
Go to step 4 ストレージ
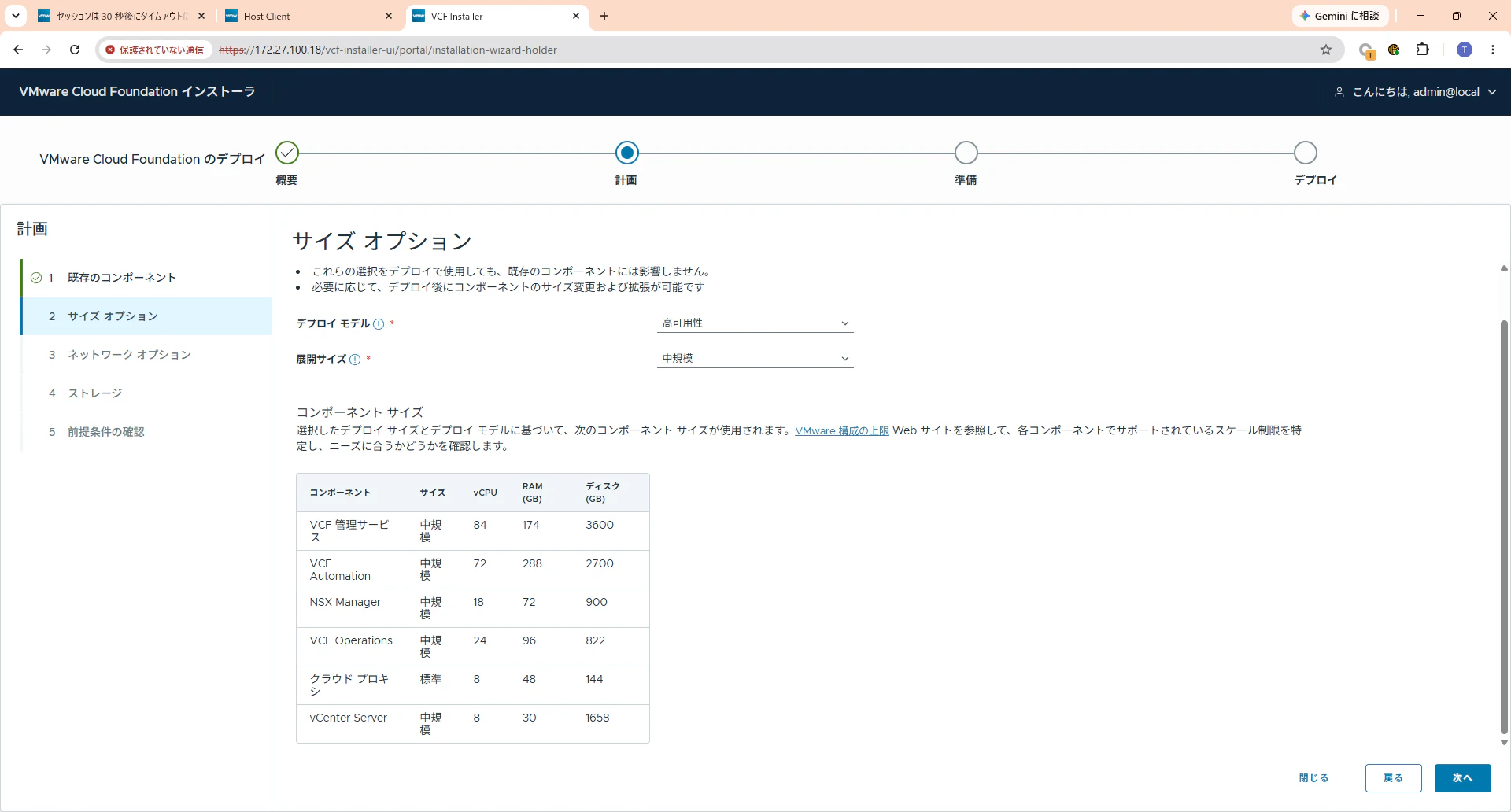[146, 393]
